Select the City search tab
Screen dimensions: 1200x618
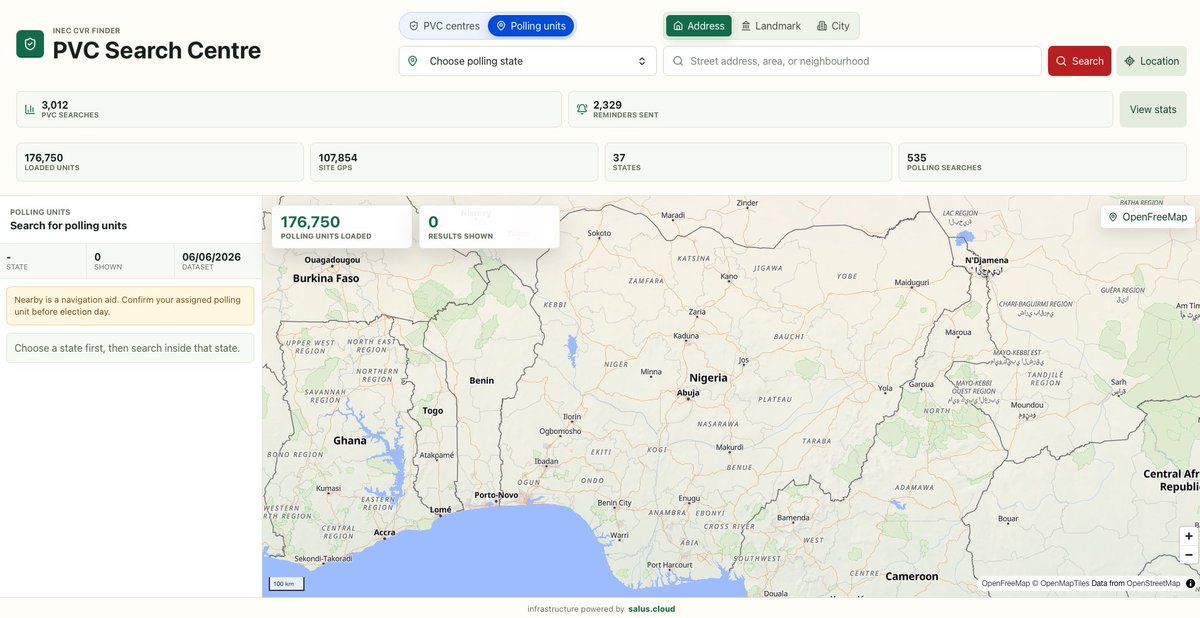(833, 26)
